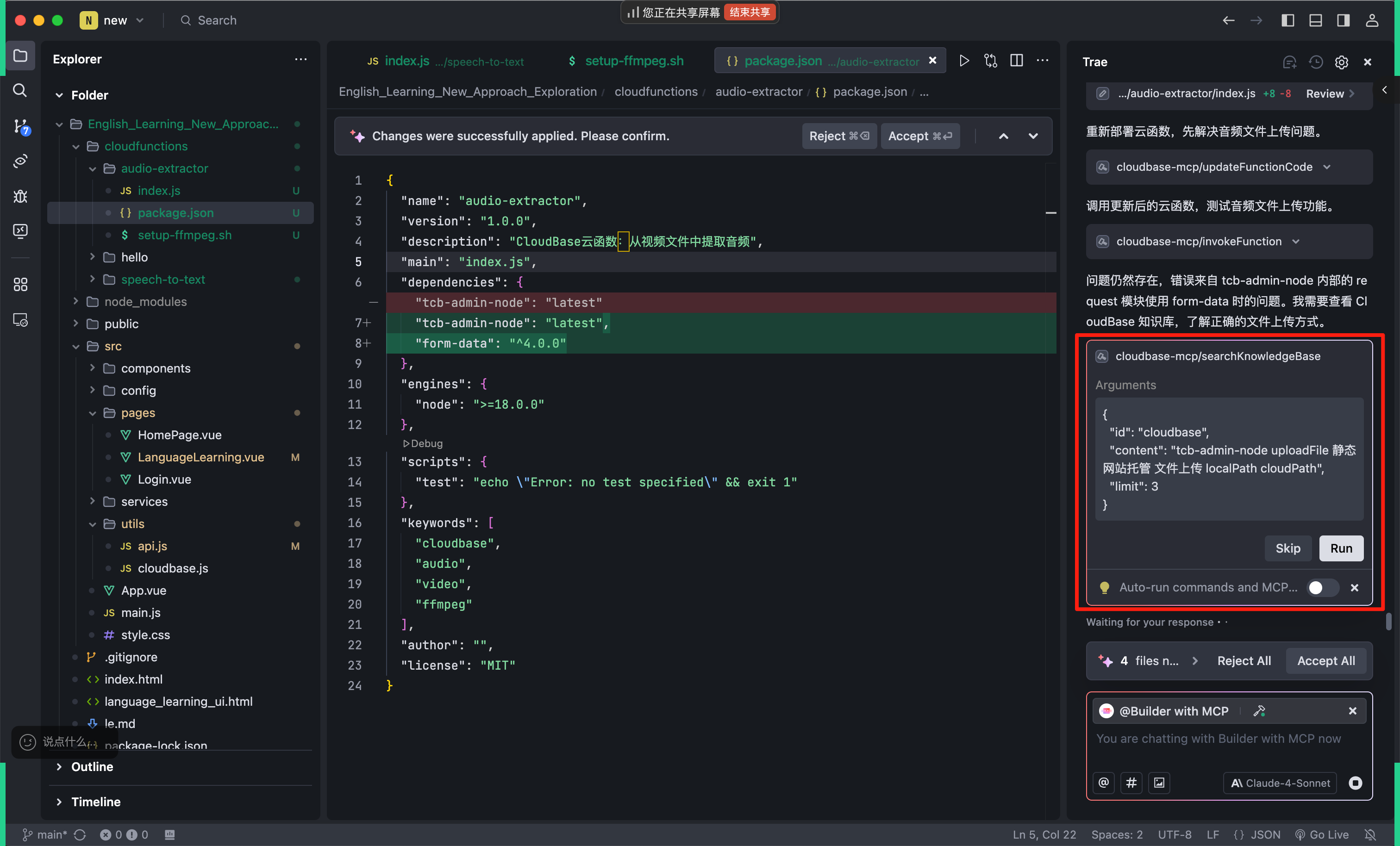Image resolution: width=1400 pixels, height=846 pixels.
Task: Go to previous change with up chevron
Action: pos(1003,136)
